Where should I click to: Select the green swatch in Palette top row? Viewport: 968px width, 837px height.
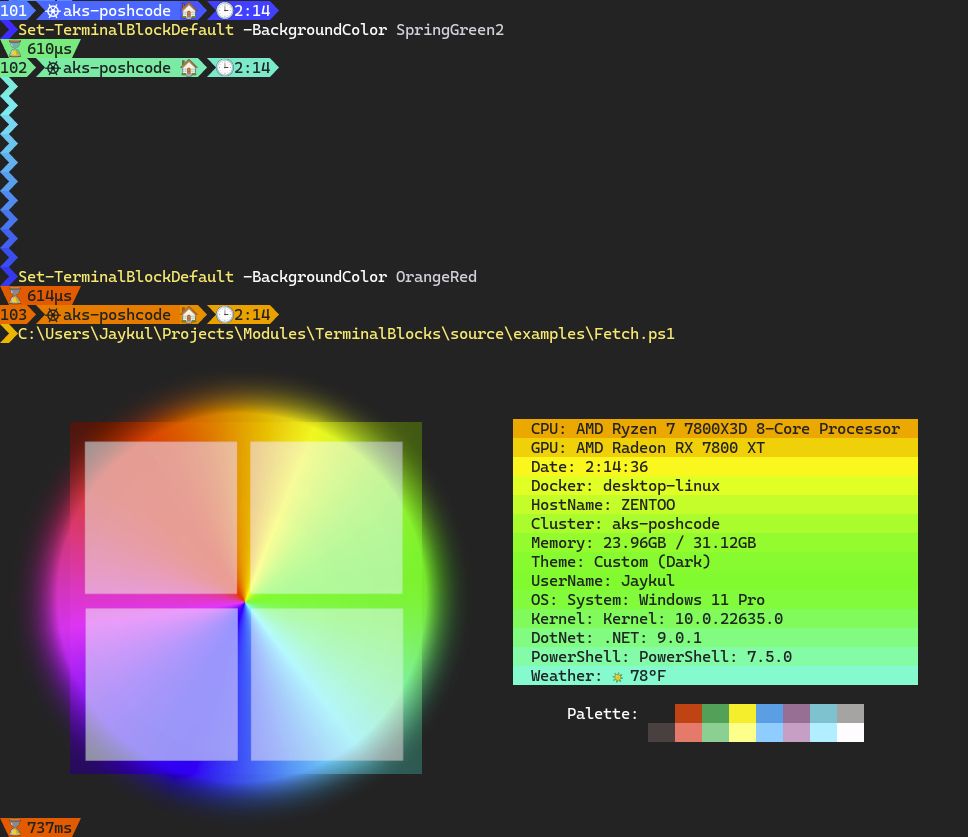click(x=716, y=714)
